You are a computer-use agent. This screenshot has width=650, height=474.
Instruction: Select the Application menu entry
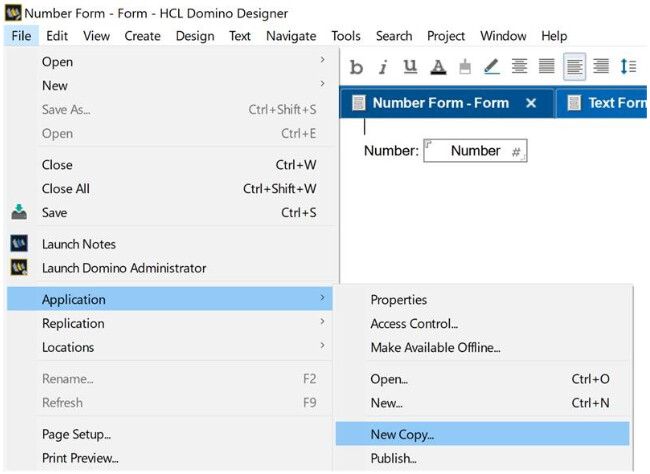coord(170,299)
